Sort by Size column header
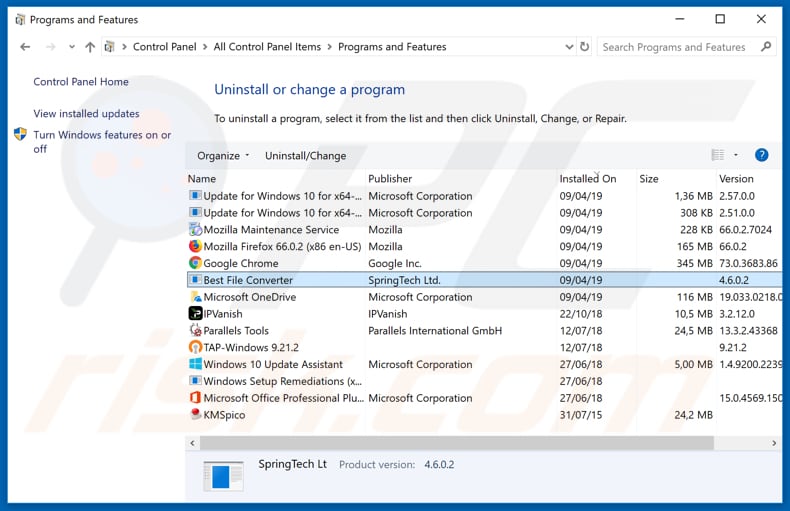The width and height of the screenshot is (790, 511). 649,179
